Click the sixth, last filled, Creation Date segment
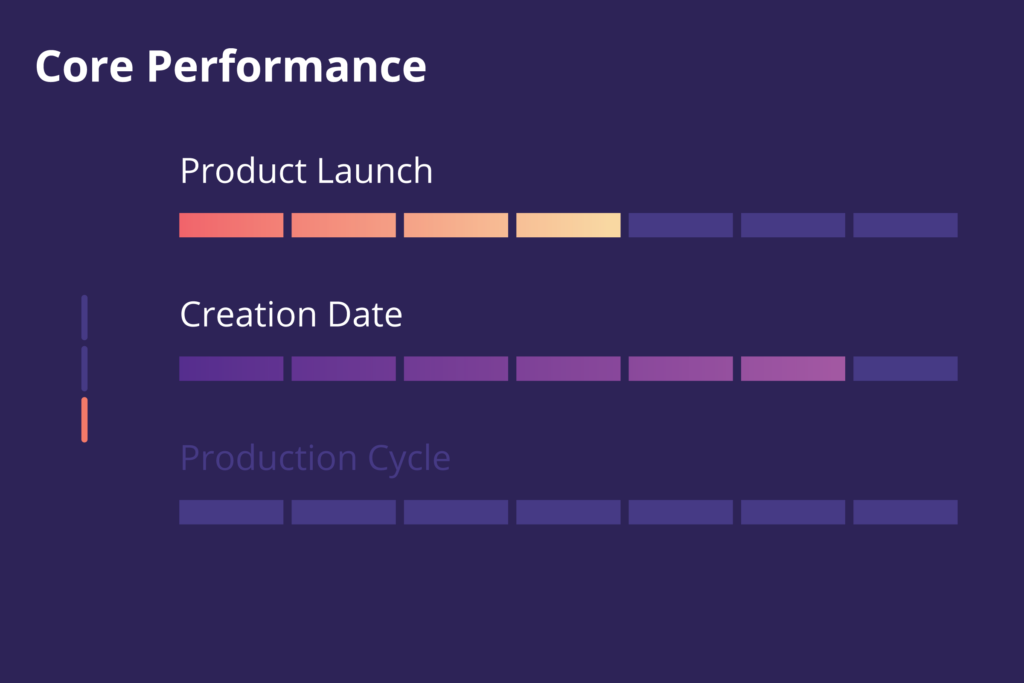The height and width of the screenshot is (683, 1024). [x=793, y=369]
